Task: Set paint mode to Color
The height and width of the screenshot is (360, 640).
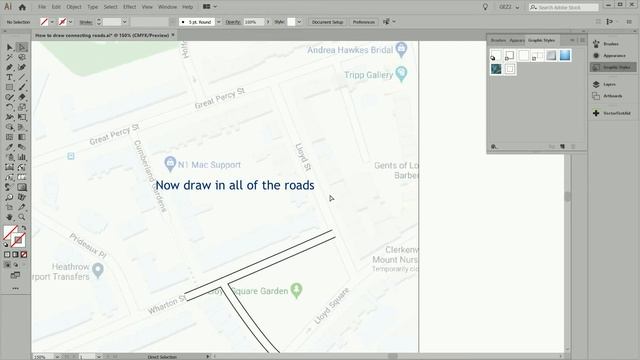Action: click(x=7, y=255)
